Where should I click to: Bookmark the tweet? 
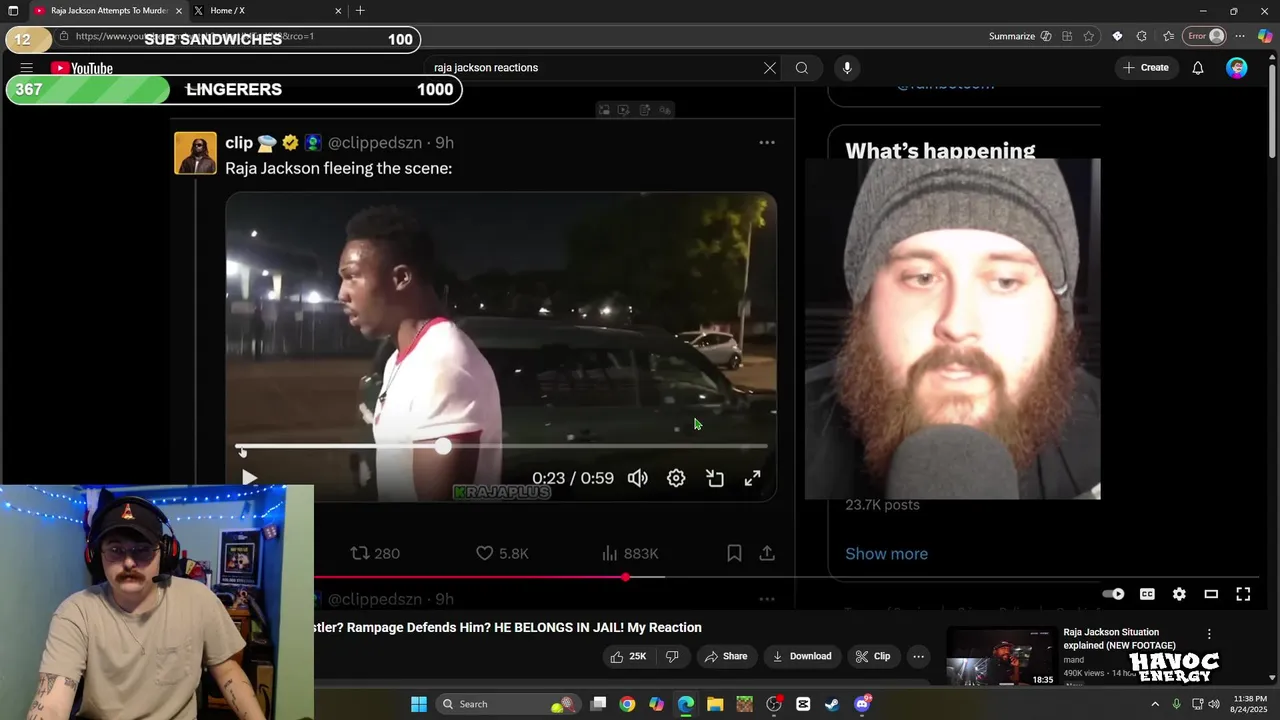[x=734, y=553]
